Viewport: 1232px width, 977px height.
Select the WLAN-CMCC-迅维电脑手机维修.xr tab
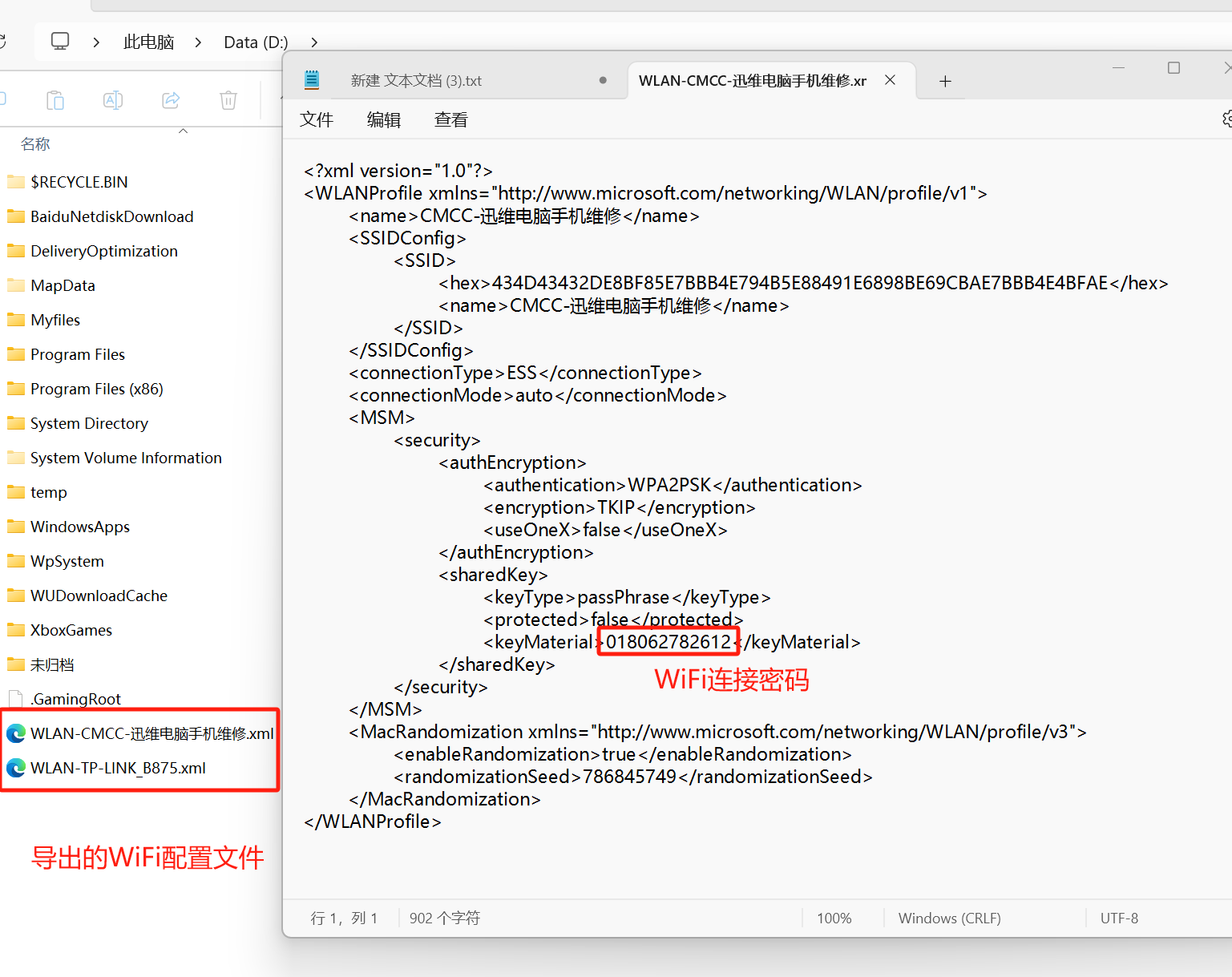(x=753, y=81)
